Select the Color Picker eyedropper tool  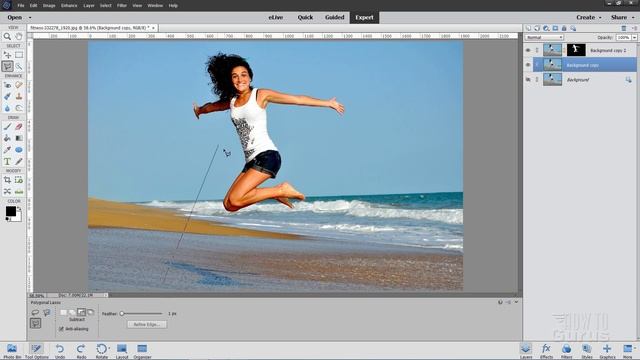coord(7,150)
